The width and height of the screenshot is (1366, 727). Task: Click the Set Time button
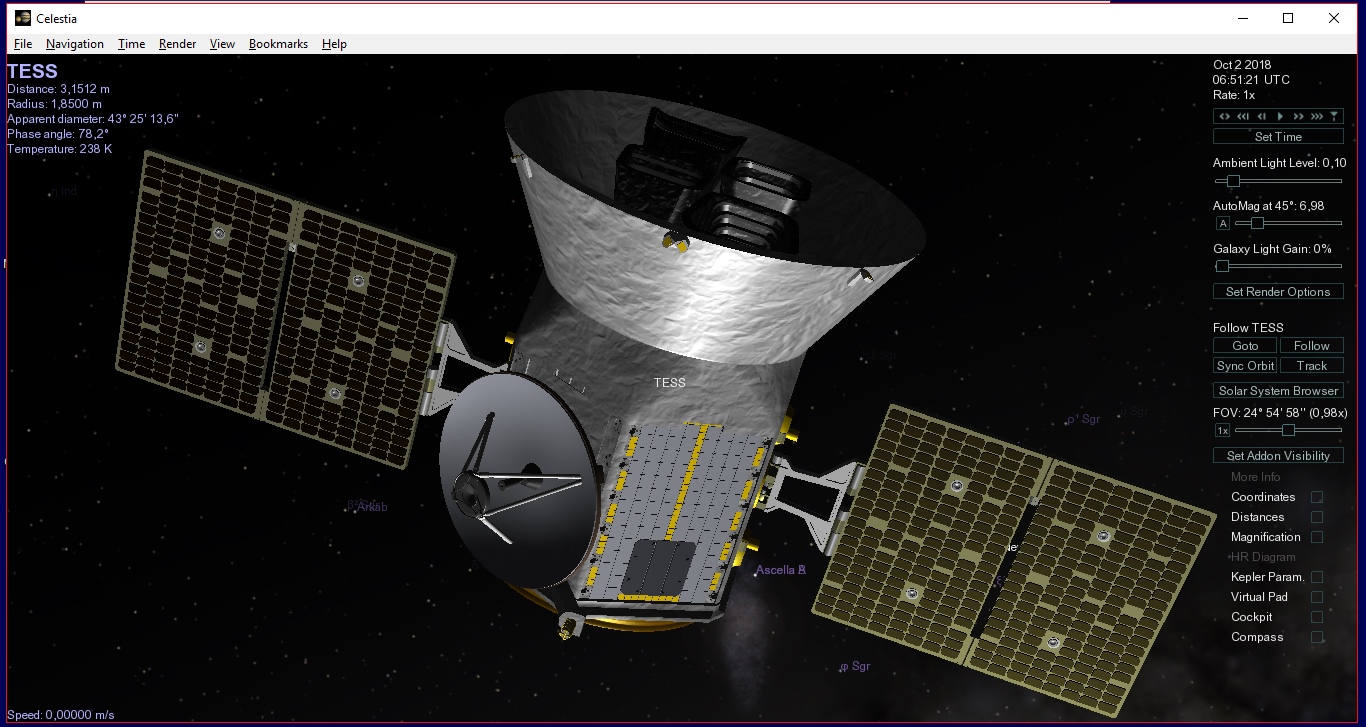1278,137
